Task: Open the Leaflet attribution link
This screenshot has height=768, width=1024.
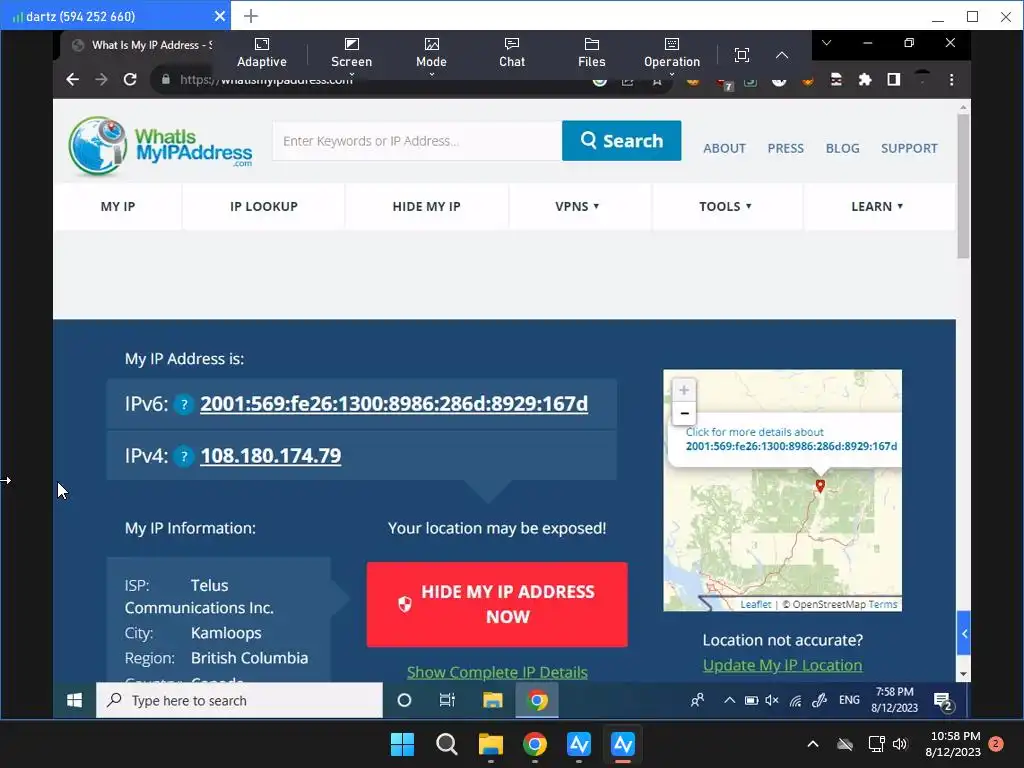Action: coord(756,604)
